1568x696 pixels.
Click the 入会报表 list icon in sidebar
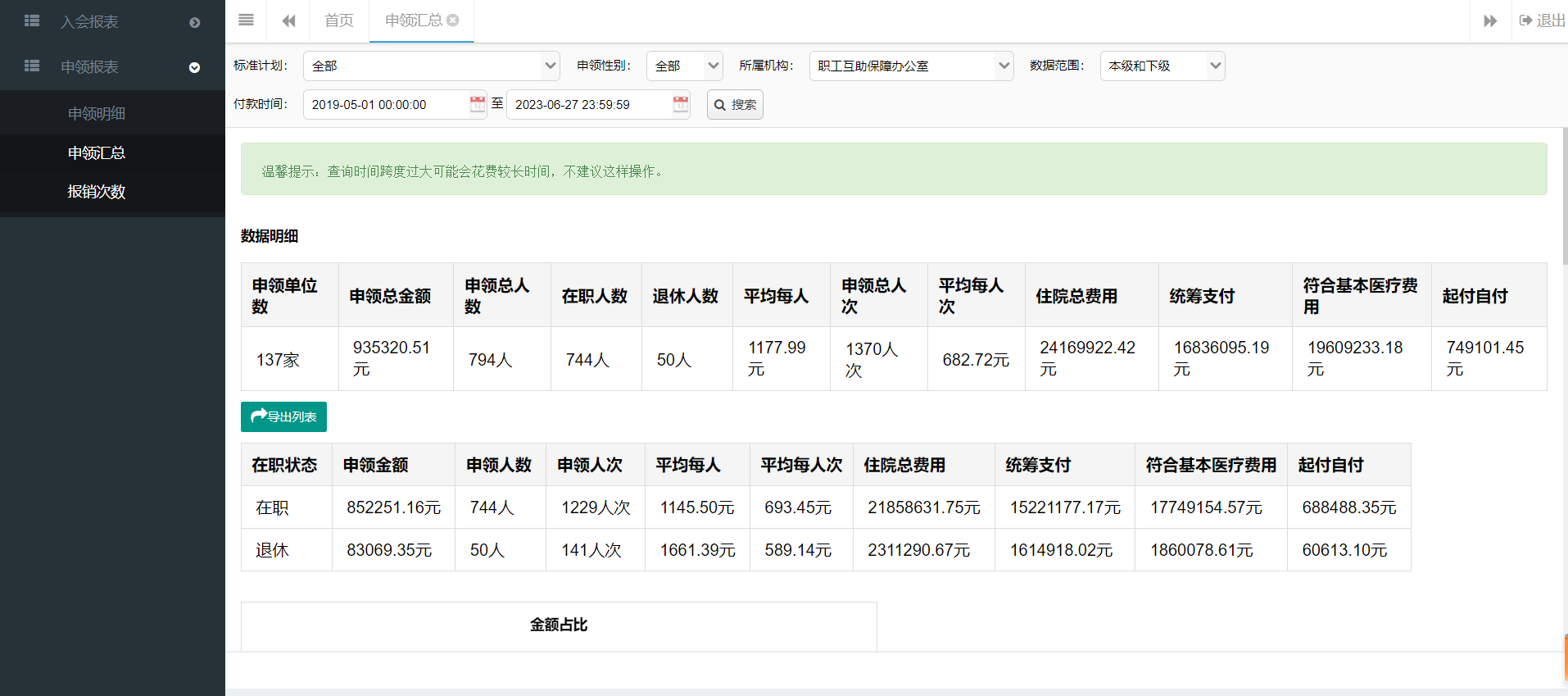(x=32, y=21)
